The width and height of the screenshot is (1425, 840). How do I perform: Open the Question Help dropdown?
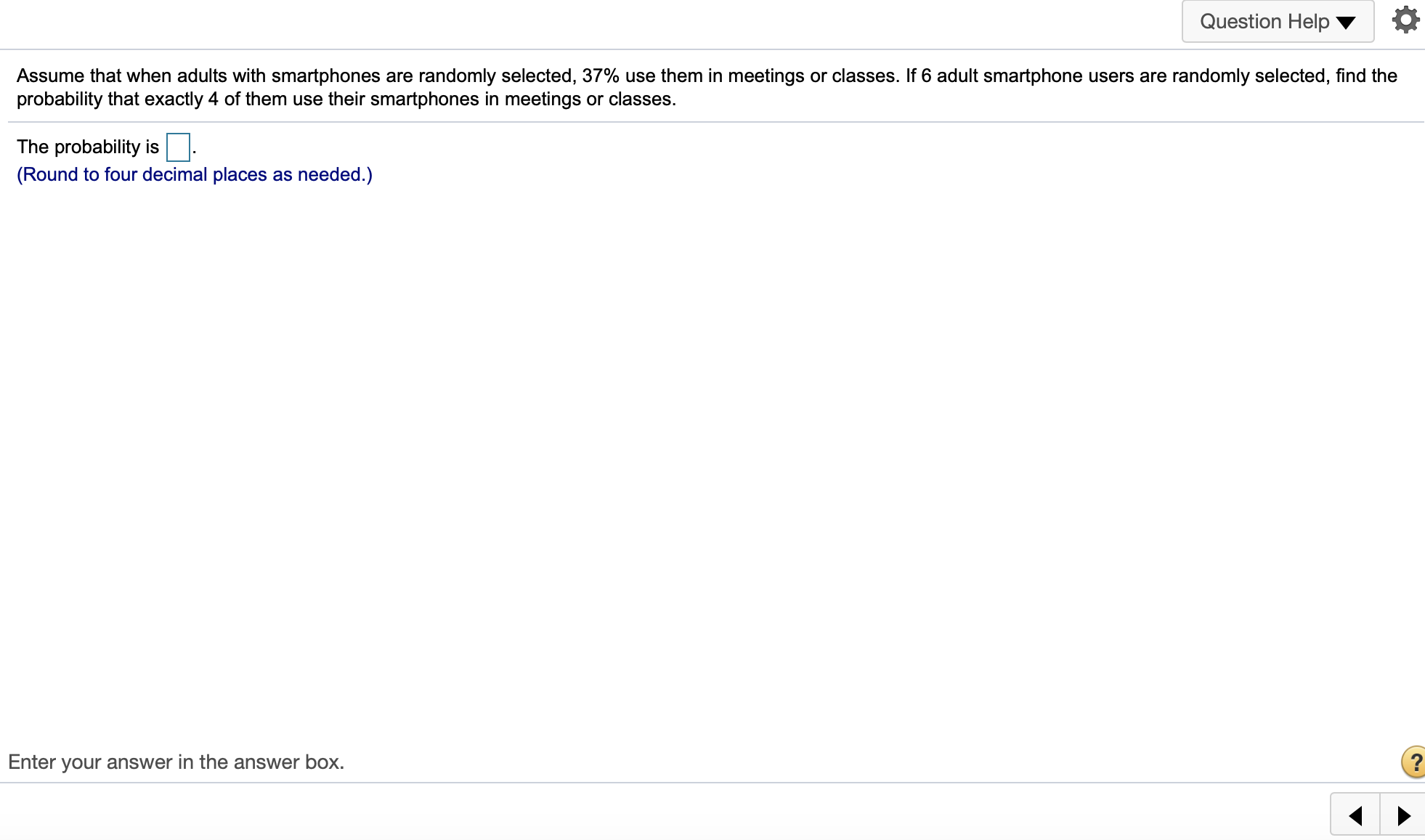tap(1277, 21)
